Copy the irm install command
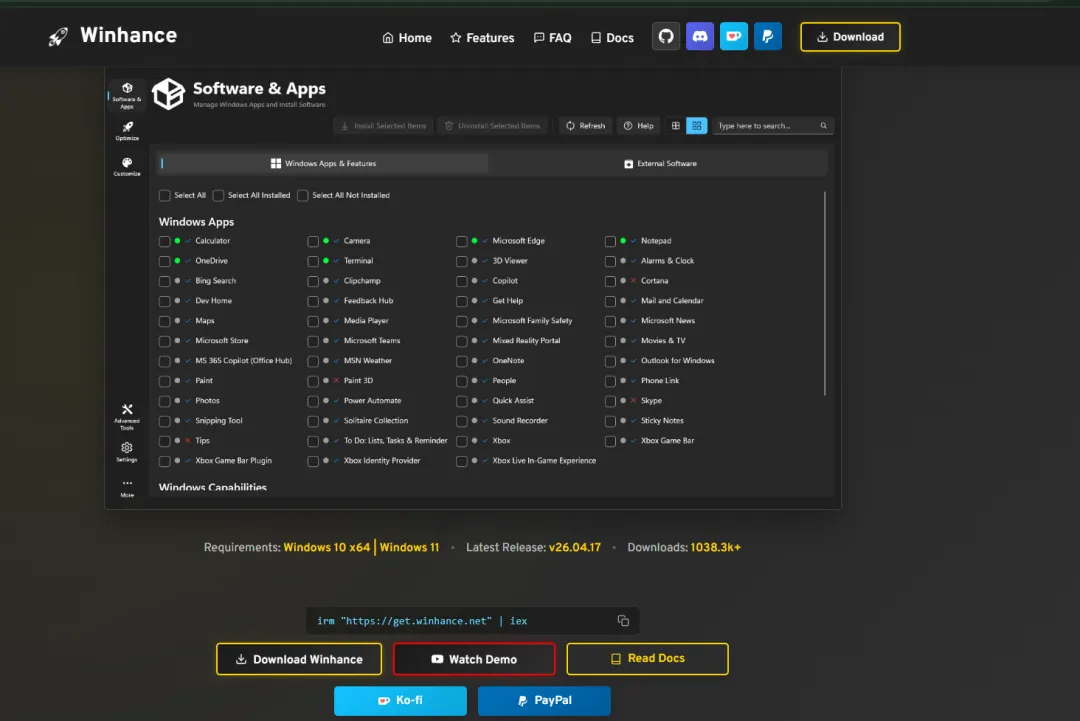The width and height of the screenshot is (1080, 721). [x=623, y=620]
